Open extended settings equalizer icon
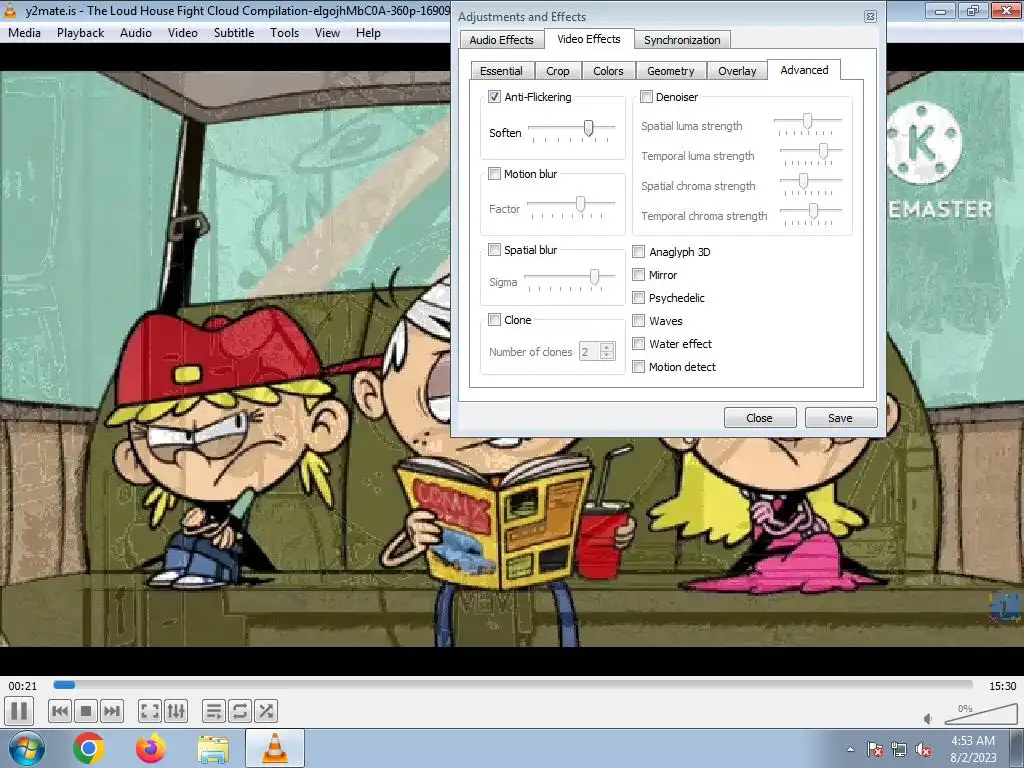The height and width of the screenshot is (768, 1024). coord(176,711)
